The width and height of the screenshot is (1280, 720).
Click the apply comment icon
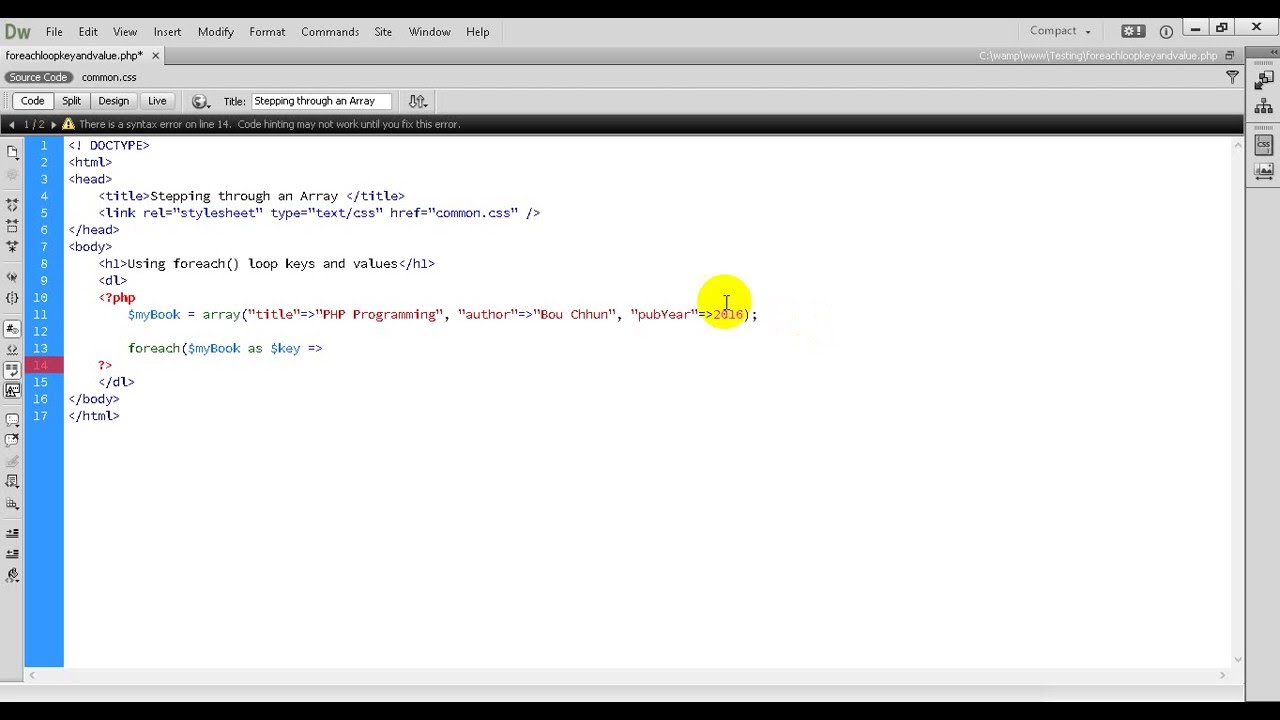[x=12, y=420]
